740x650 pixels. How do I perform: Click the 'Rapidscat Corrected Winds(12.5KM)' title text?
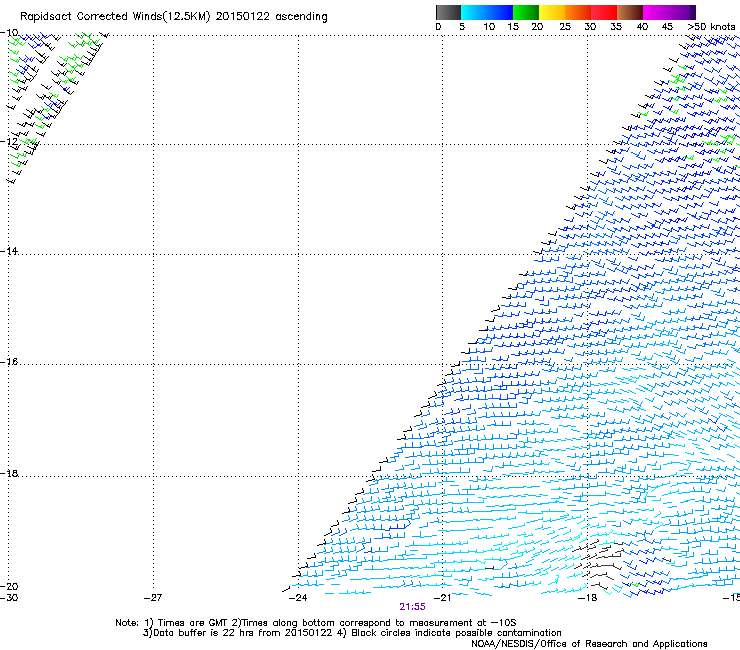115,17
